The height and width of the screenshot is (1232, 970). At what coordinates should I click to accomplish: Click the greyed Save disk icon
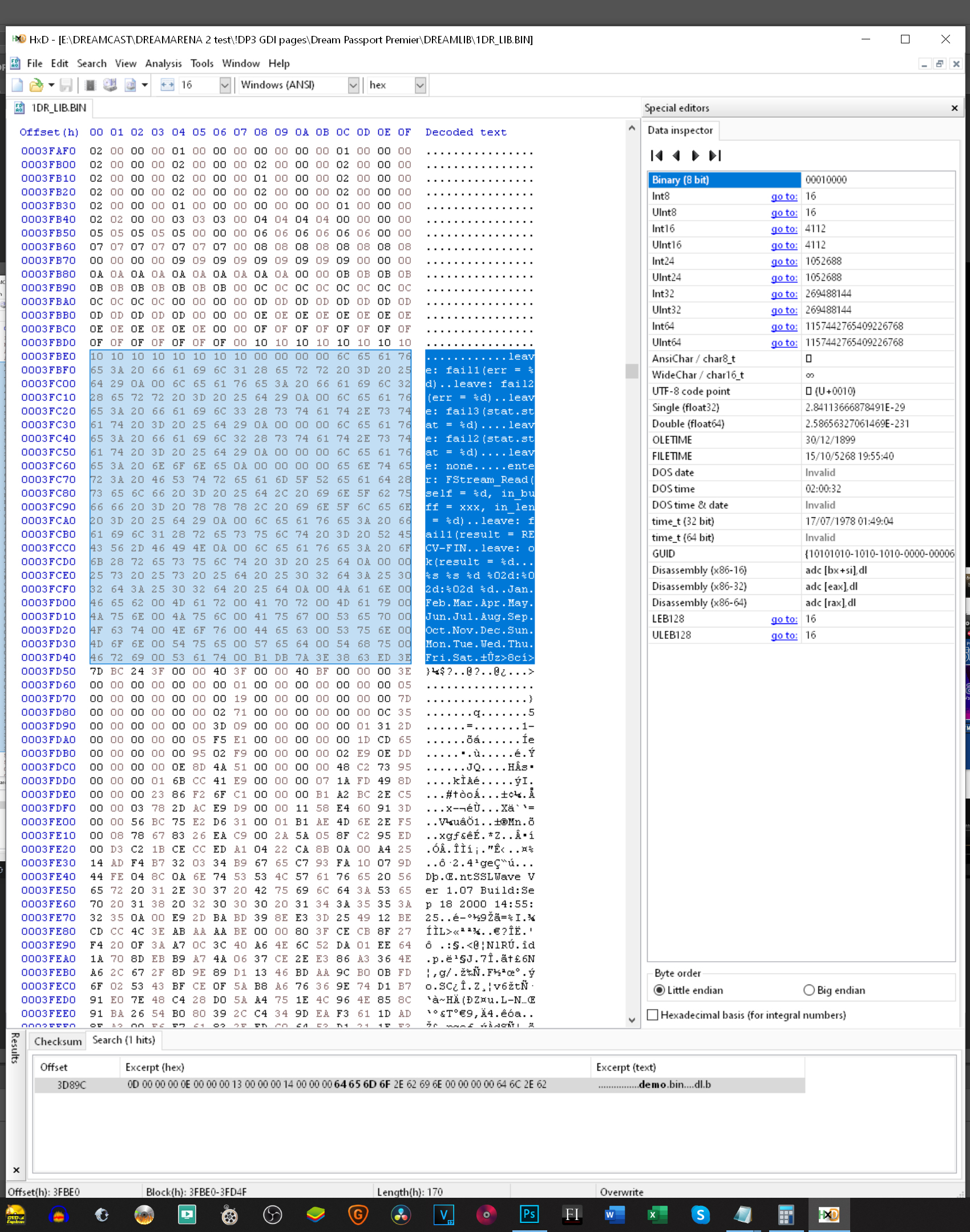coord(66,86)
